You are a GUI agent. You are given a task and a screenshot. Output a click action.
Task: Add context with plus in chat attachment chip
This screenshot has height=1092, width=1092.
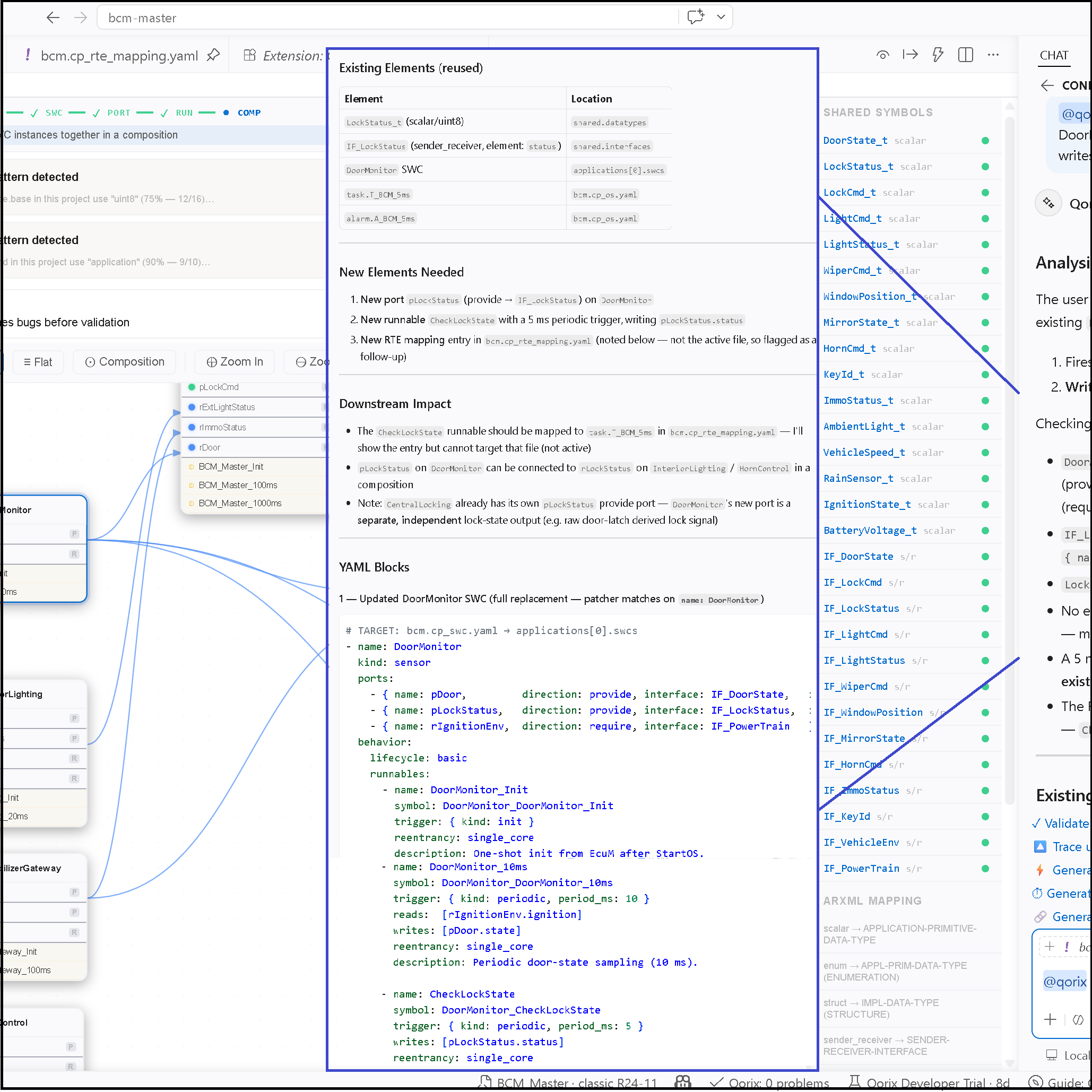[x=1049, y=946]
